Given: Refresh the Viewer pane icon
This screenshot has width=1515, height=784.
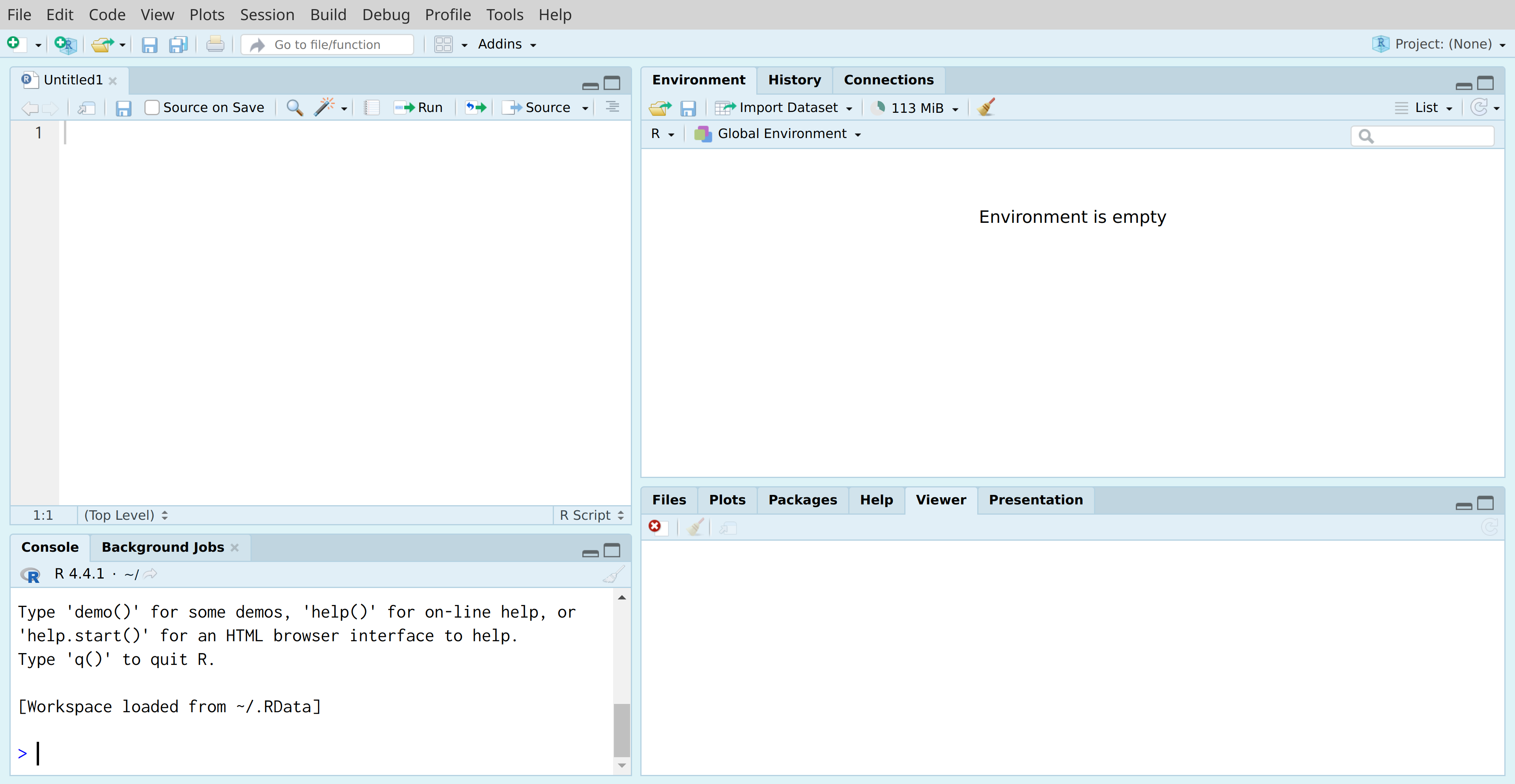Looking at the screenshot, I should pos(1490,527).
